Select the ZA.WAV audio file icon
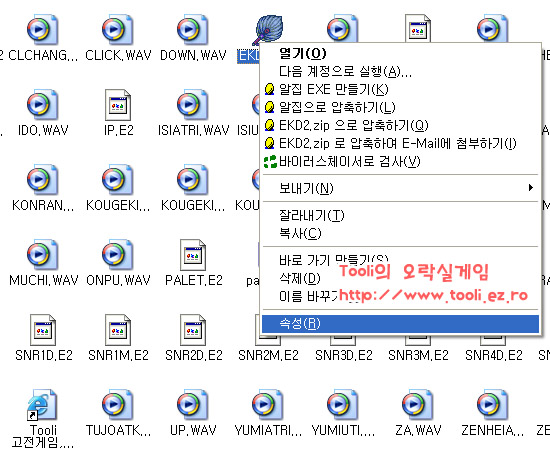The width and height of the screenshot is (550, 454). [417, 405]
